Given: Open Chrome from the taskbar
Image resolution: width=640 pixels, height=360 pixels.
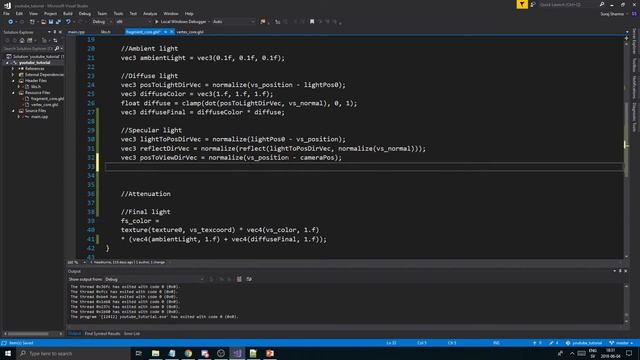Looking at the screenshot, I should point(188,353).
